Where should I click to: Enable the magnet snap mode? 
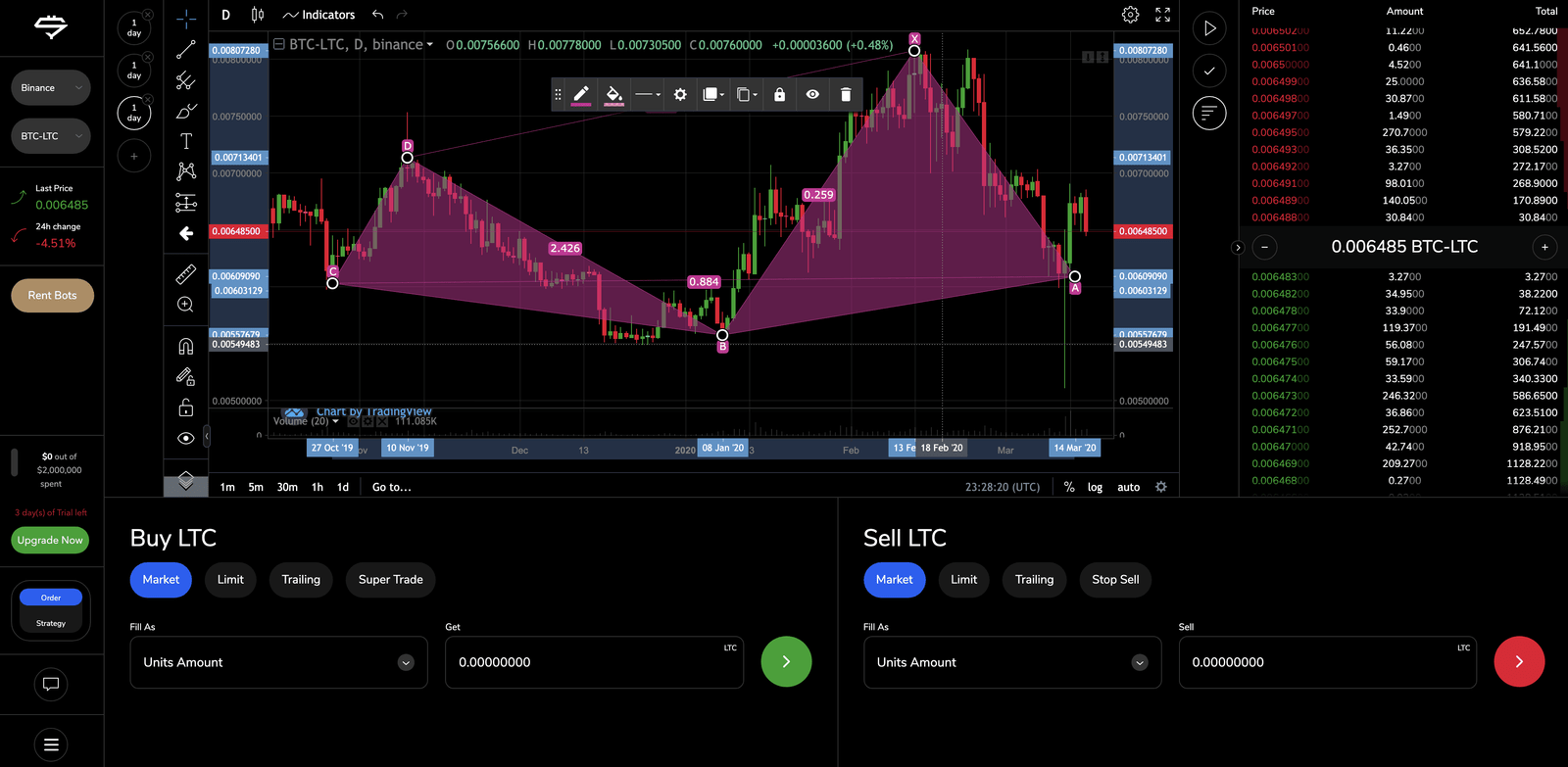185,346
